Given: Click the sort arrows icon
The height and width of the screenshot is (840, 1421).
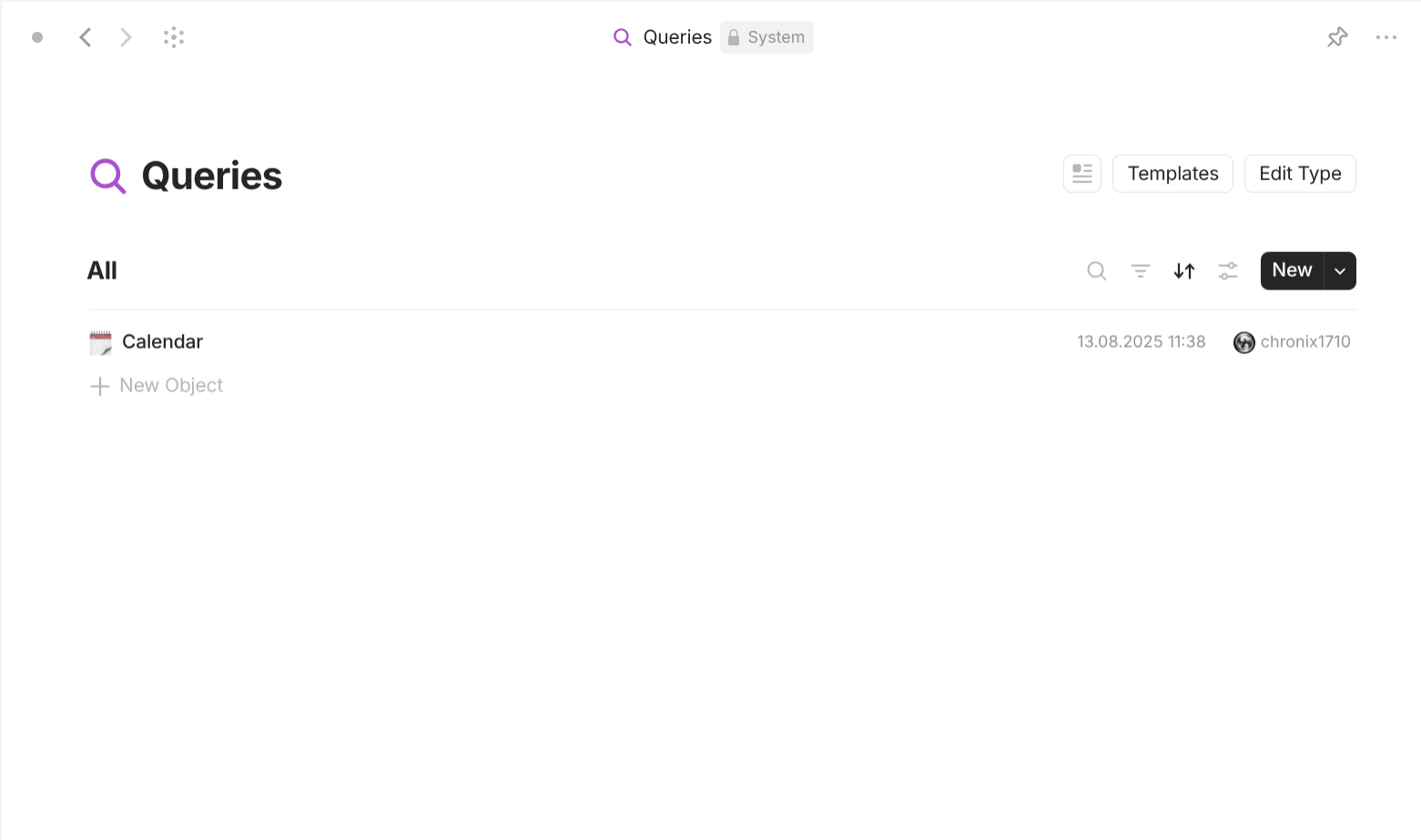Looking at the screenshot, I should 1183,270.
